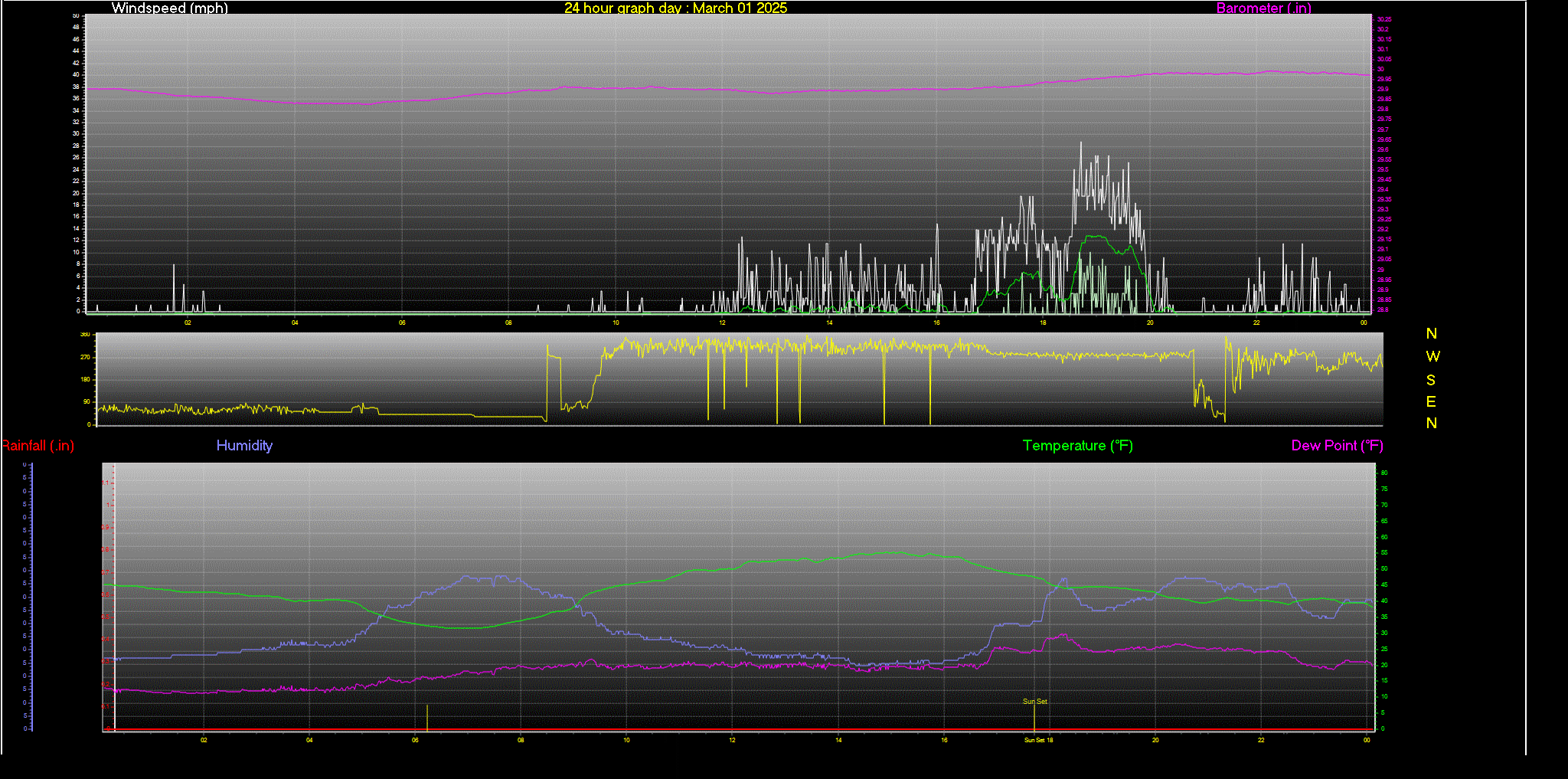Click the 'Sun Set 18' time axis label

(x=1039, y=740)
